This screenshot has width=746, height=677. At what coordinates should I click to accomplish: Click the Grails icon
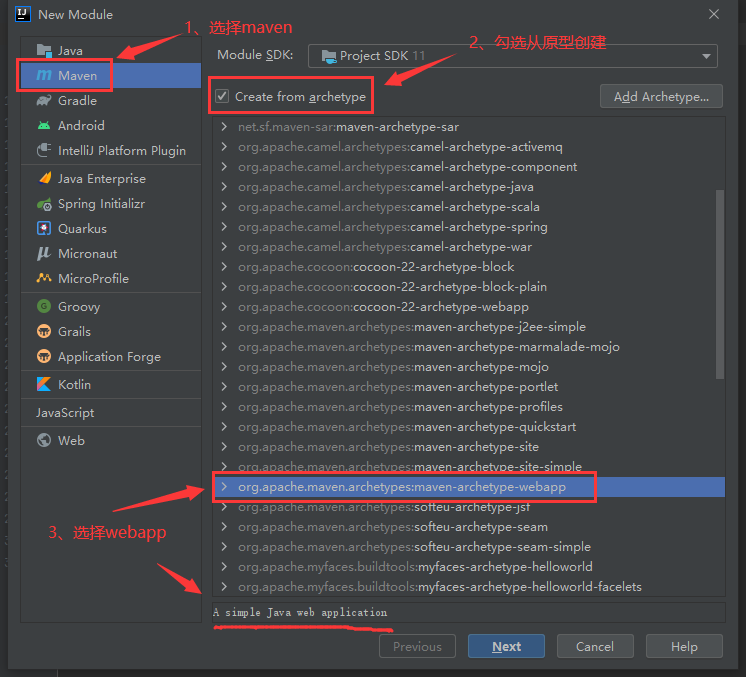coord(44,331)
